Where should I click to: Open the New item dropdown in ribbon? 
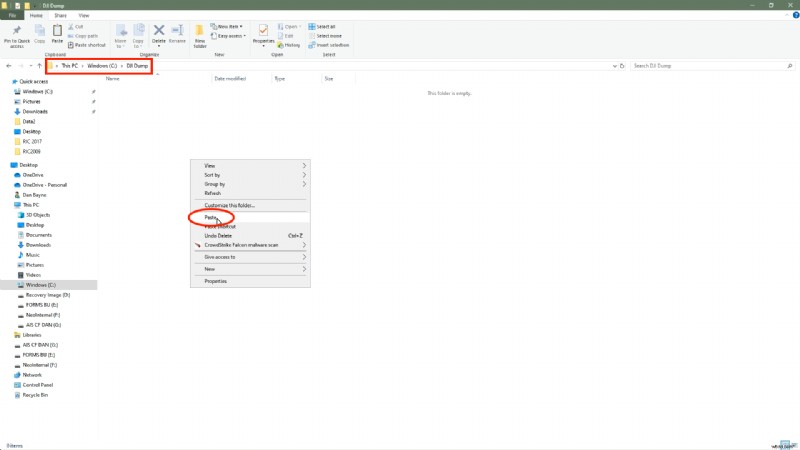(x=228, y=26)
